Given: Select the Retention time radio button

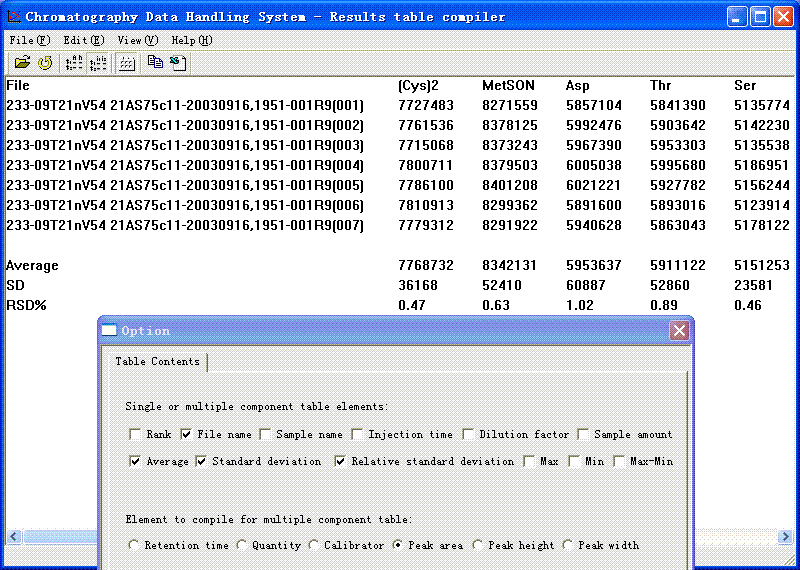Looking at the screenshot, I should click(134, 545).
